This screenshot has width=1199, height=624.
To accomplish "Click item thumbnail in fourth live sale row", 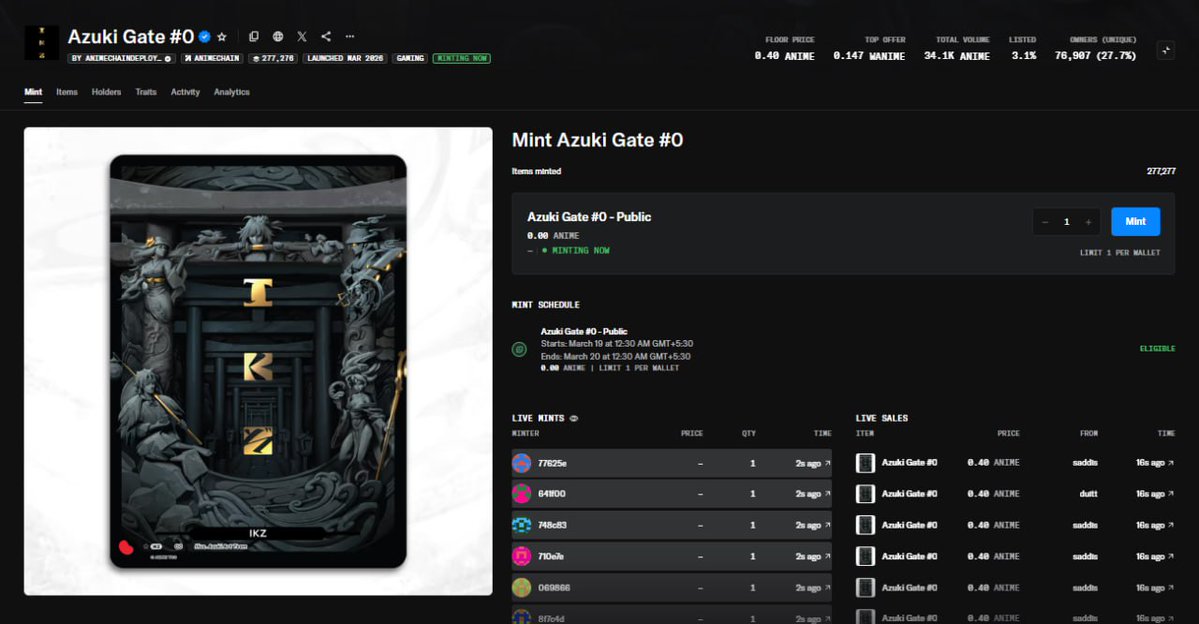I will [x=865, y=556].
